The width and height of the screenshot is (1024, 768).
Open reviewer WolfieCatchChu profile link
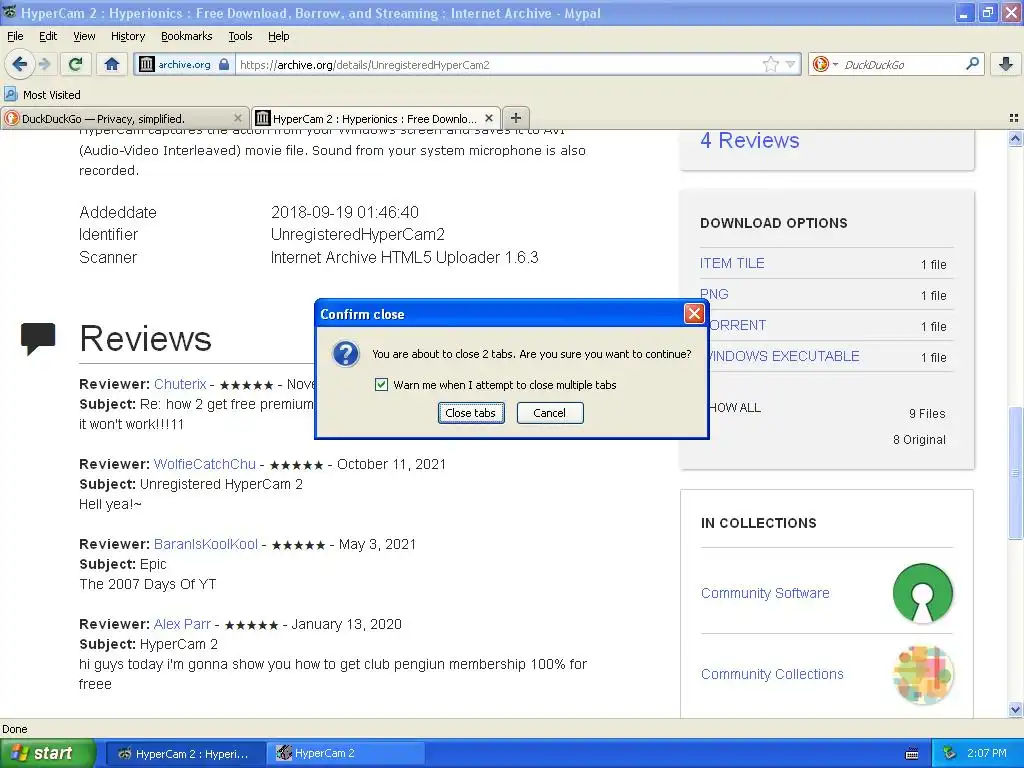tap(204, 464)
